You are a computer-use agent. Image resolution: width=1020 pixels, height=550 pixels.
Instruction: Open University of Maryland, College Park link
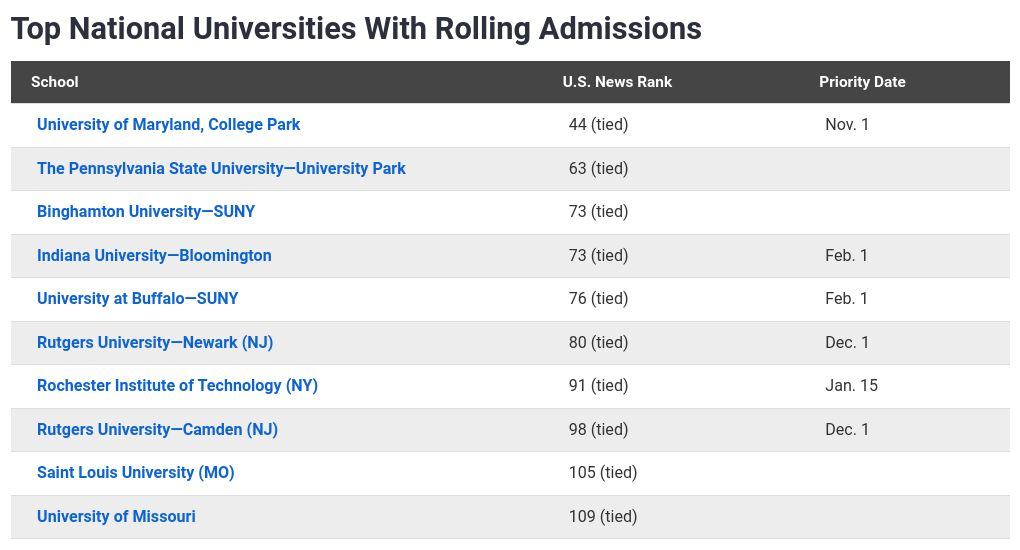(x=168, y=125)
